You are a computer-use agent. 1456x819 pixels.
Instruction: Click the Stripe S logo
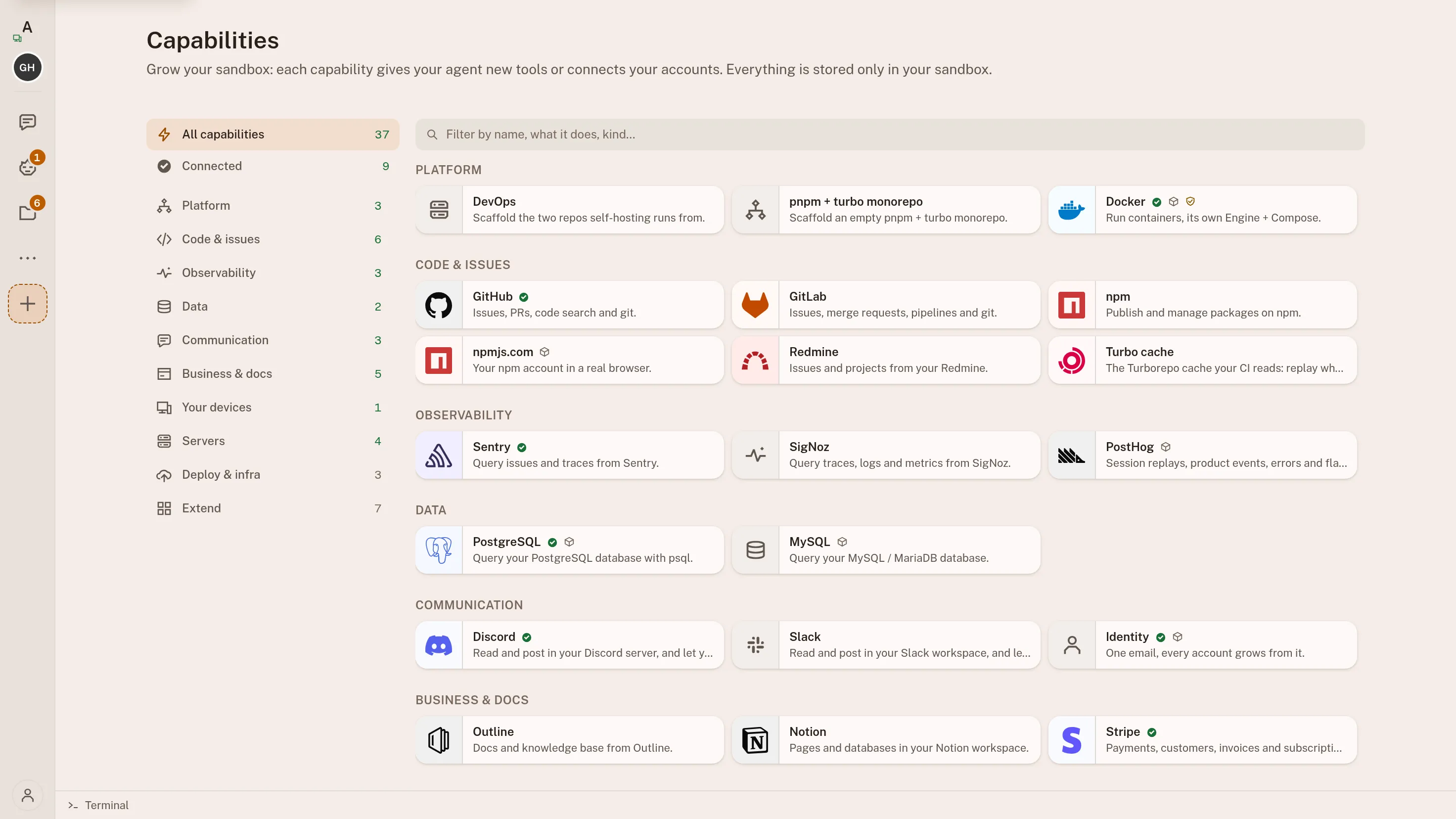coord(1071,740)
